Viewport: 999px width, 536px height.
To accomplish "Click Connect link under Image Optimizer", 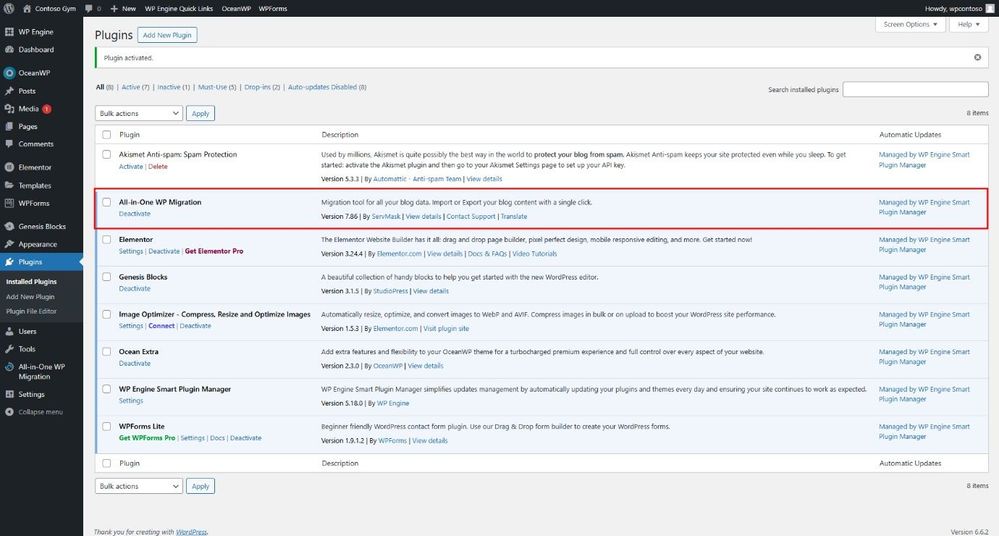I will pyautogui.click(x=161, y=326).
